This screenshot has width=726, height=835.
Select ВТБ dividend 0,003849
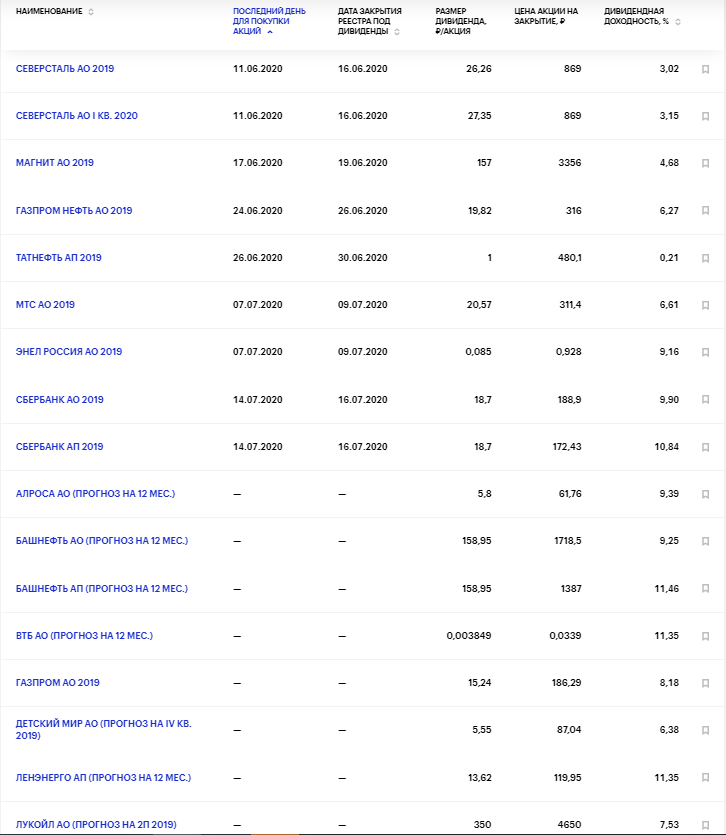tap(469, 635)
